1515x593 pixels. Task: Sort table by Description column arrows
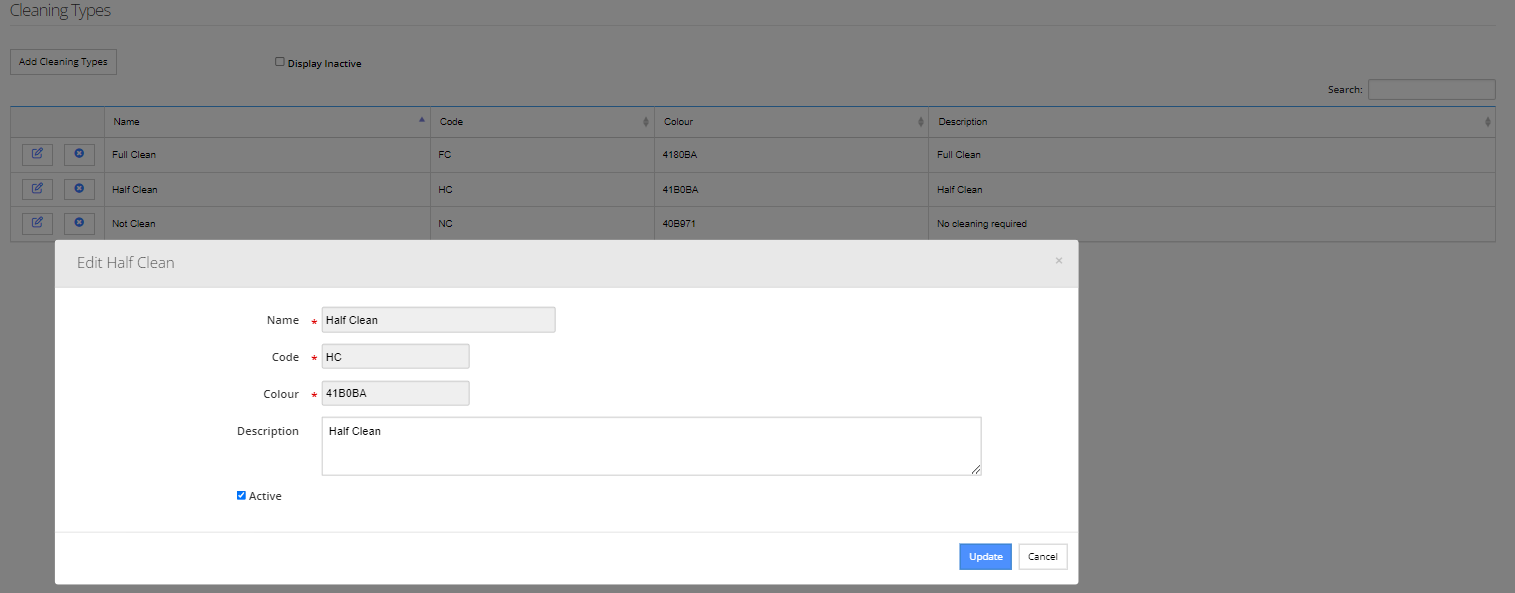coord(1487,122)
